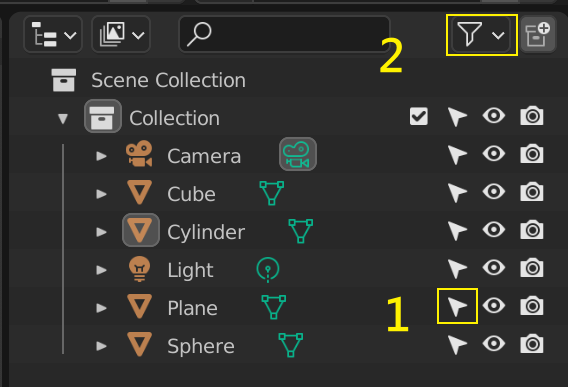
Task: Click the Collection box icon
Action: [x=103, y=116]
